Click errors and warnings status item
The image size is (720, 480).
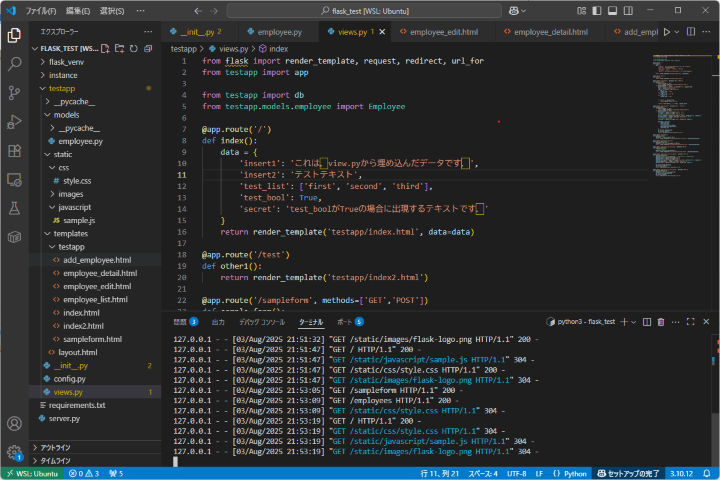pyautogui.click(x=84, y=473)
